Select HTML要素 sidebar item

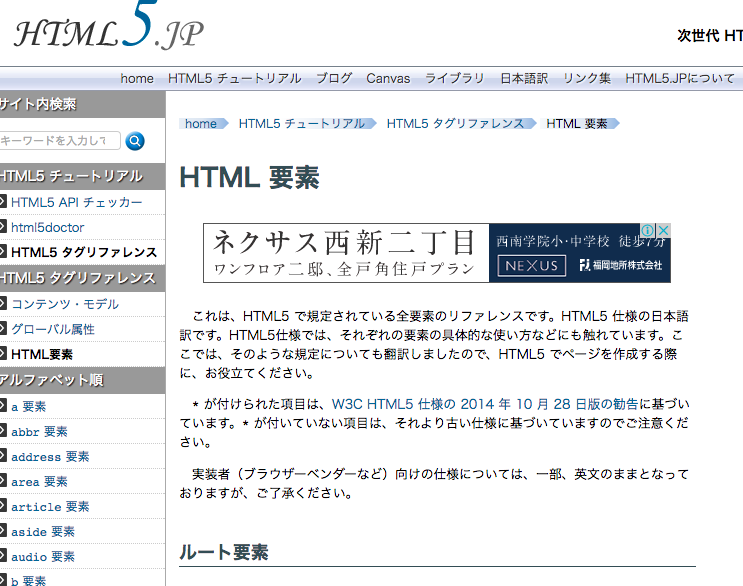coord(42,354)
